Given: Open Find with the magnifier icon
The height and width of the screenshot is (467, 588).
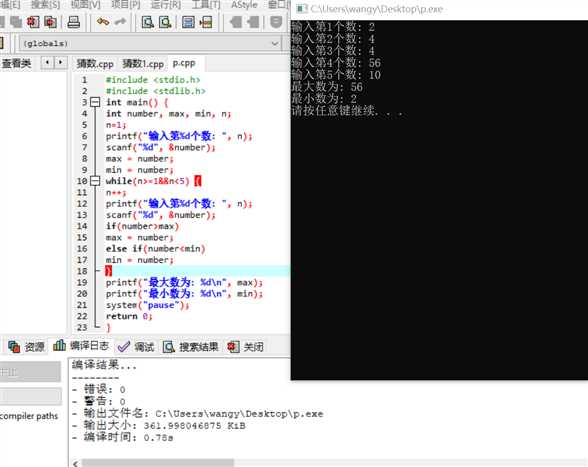Looking at the screenshot, I should 147,22.
